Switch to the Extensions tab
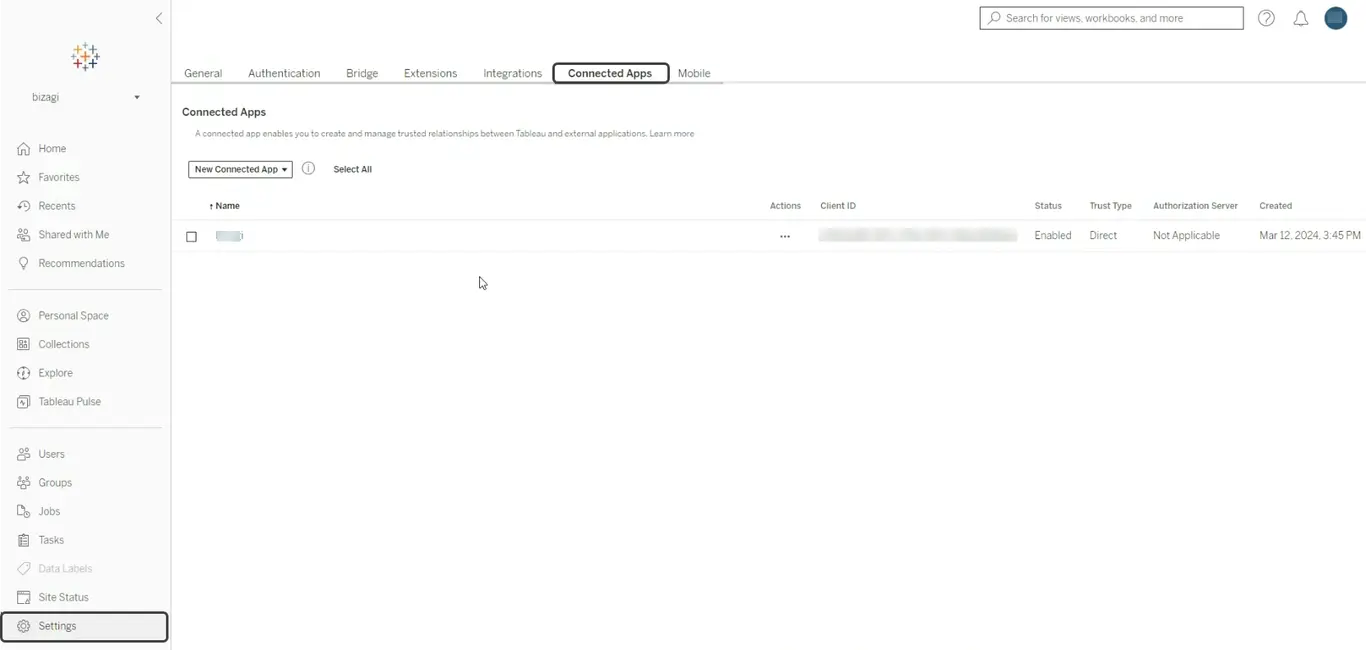The image size is (1366, 650). tap(430, 73)
